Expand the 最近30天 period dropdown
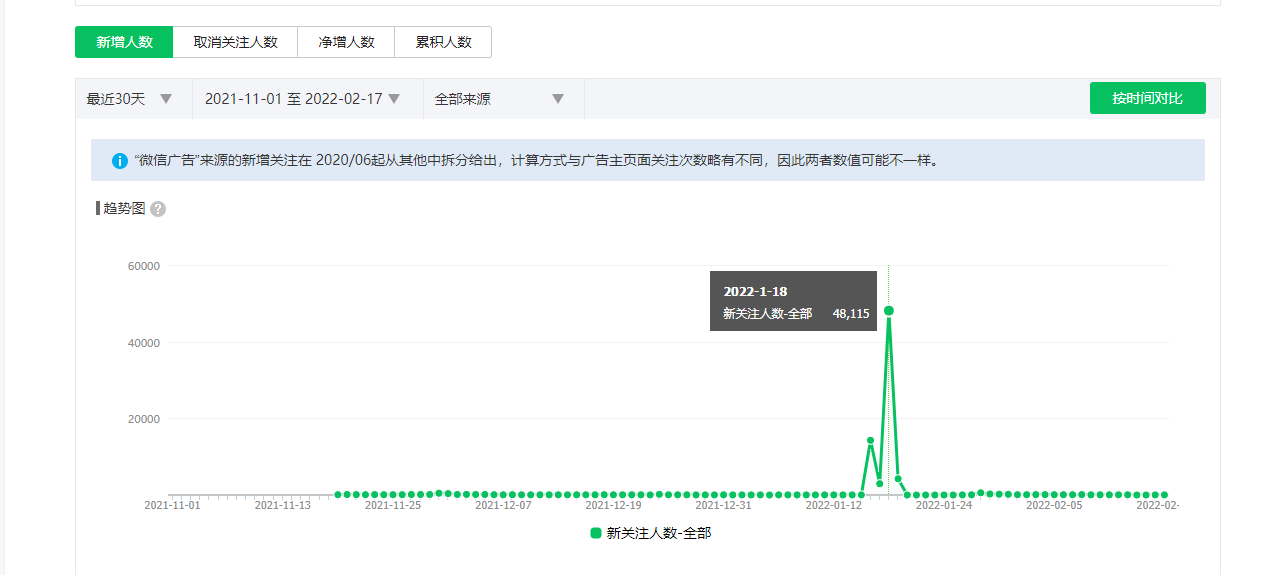The width and height of the screenshot is (1263, 575). (130, 99)
